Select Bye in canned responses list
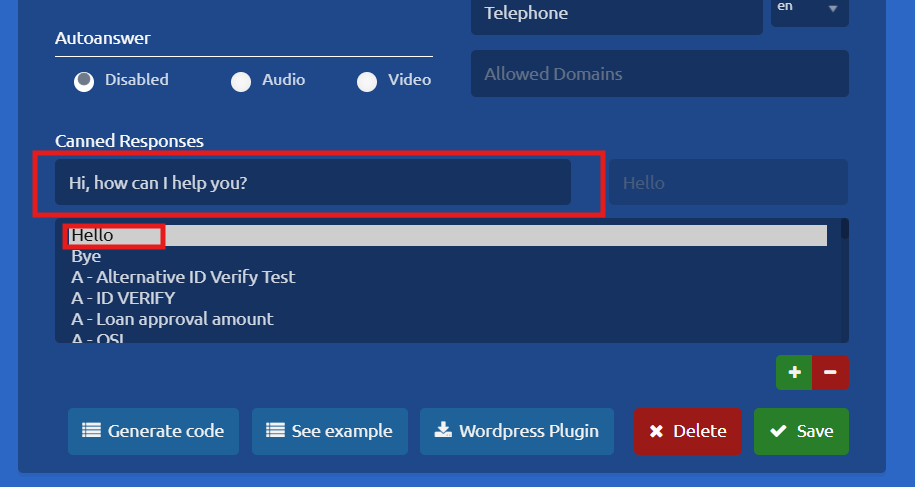 (86, 257)
